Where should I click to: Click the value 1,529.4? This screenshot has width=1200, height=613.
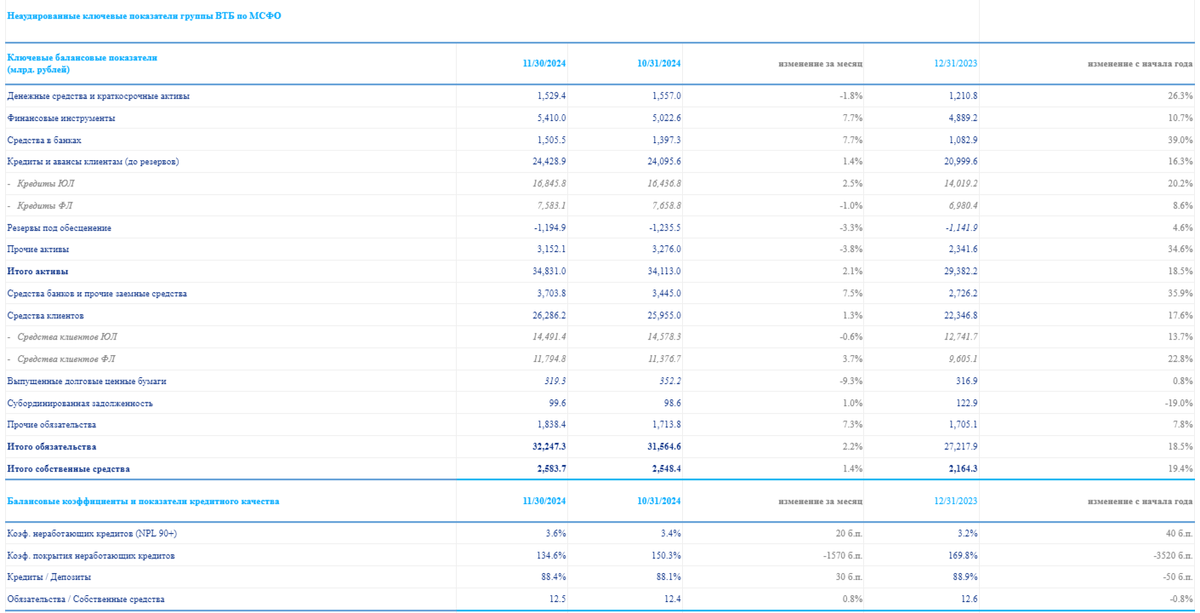coord(552,96)
